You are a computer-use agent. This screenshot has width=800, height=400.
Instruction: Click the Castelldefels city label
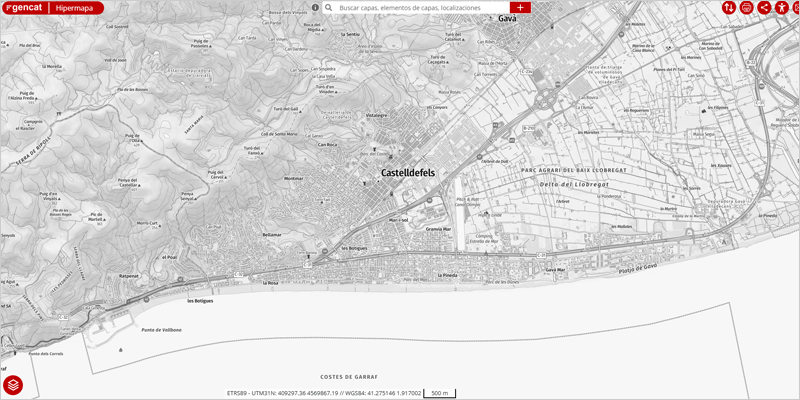tap(415, 173)
